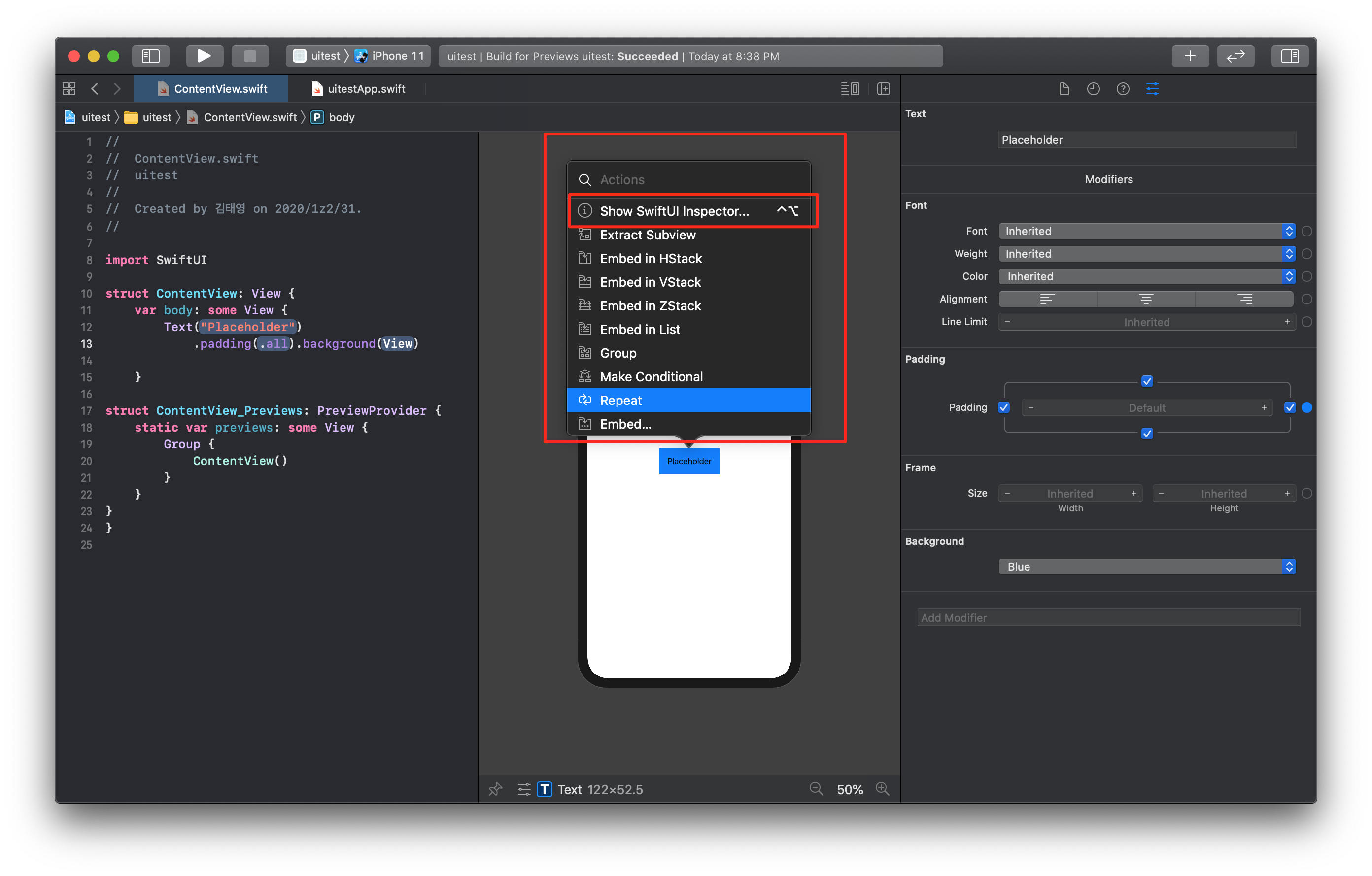Pin the preview with pin icon
Viewport: 1372px width, 876px height.
(495, 789)
